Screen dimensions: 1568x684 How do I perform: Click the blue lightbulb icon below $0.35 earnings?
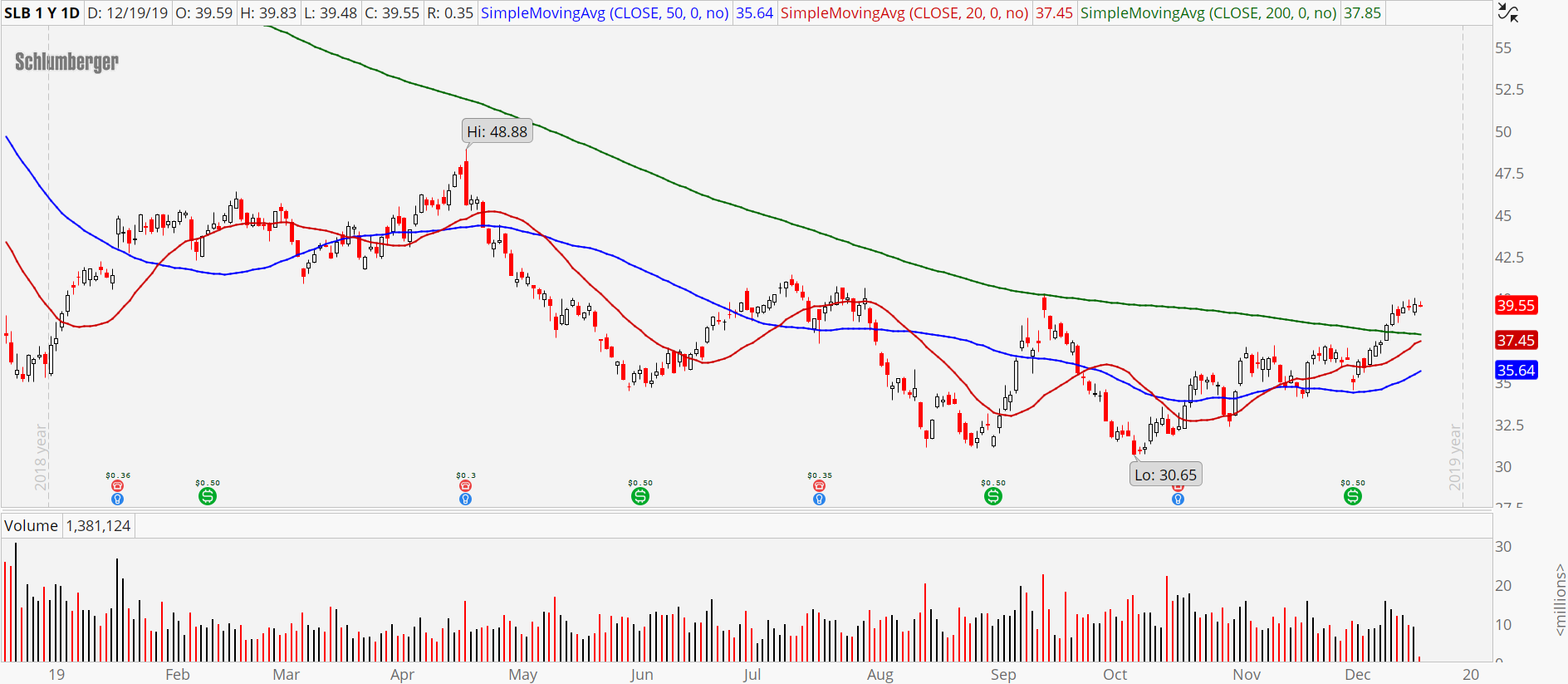coord(819,499)
